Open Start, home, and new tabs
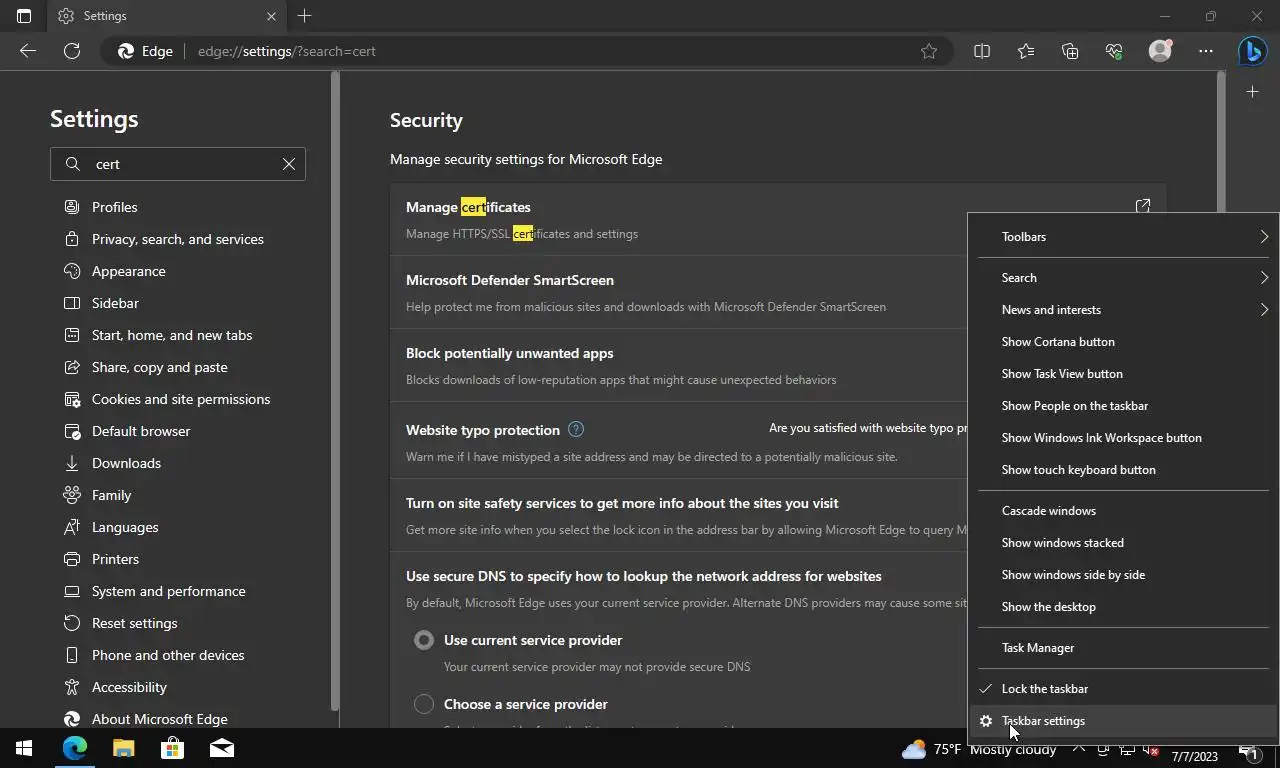 pyautogui.click(x=172, y=335)
